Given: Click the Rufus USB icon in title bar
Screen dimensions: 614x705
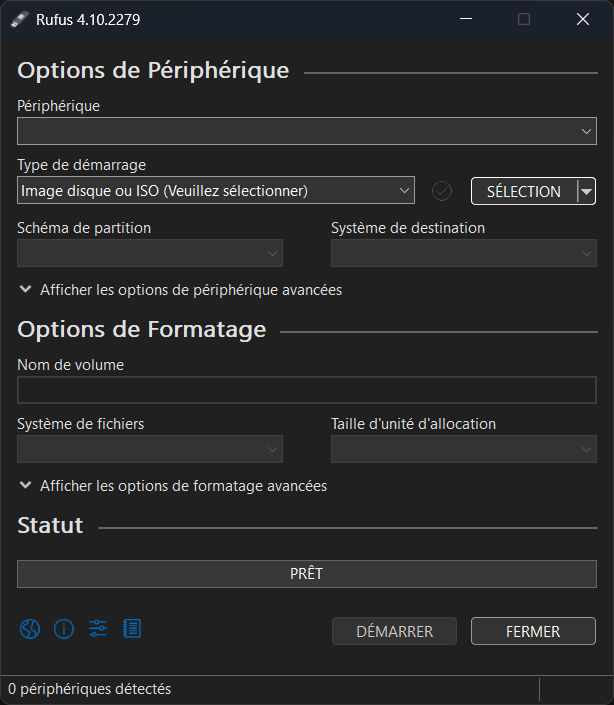Looking at the screenshot, I should point(19,19).
